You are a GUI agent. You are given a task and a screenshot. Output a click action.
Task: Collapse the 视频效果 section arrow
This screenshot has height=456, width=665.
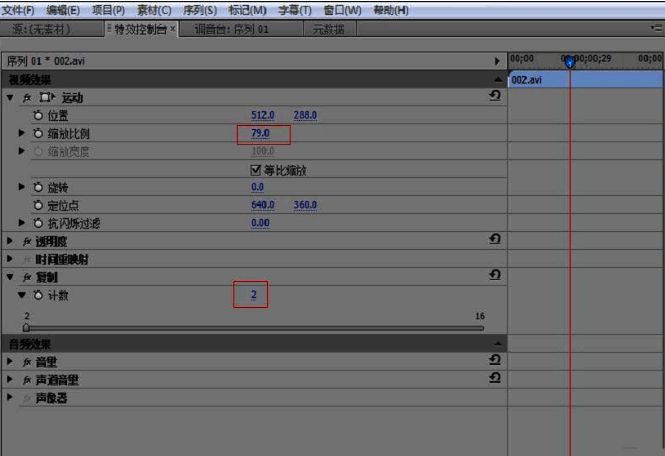(498, 79)
